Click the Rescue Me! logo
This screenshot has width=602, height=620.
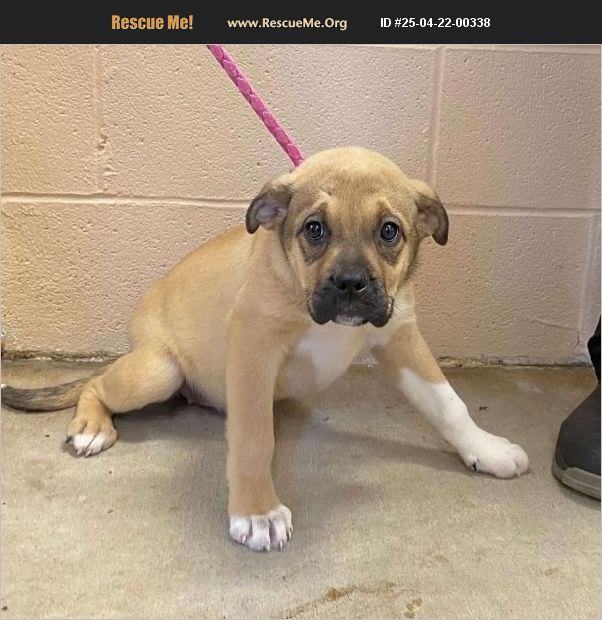click(152, 22)
